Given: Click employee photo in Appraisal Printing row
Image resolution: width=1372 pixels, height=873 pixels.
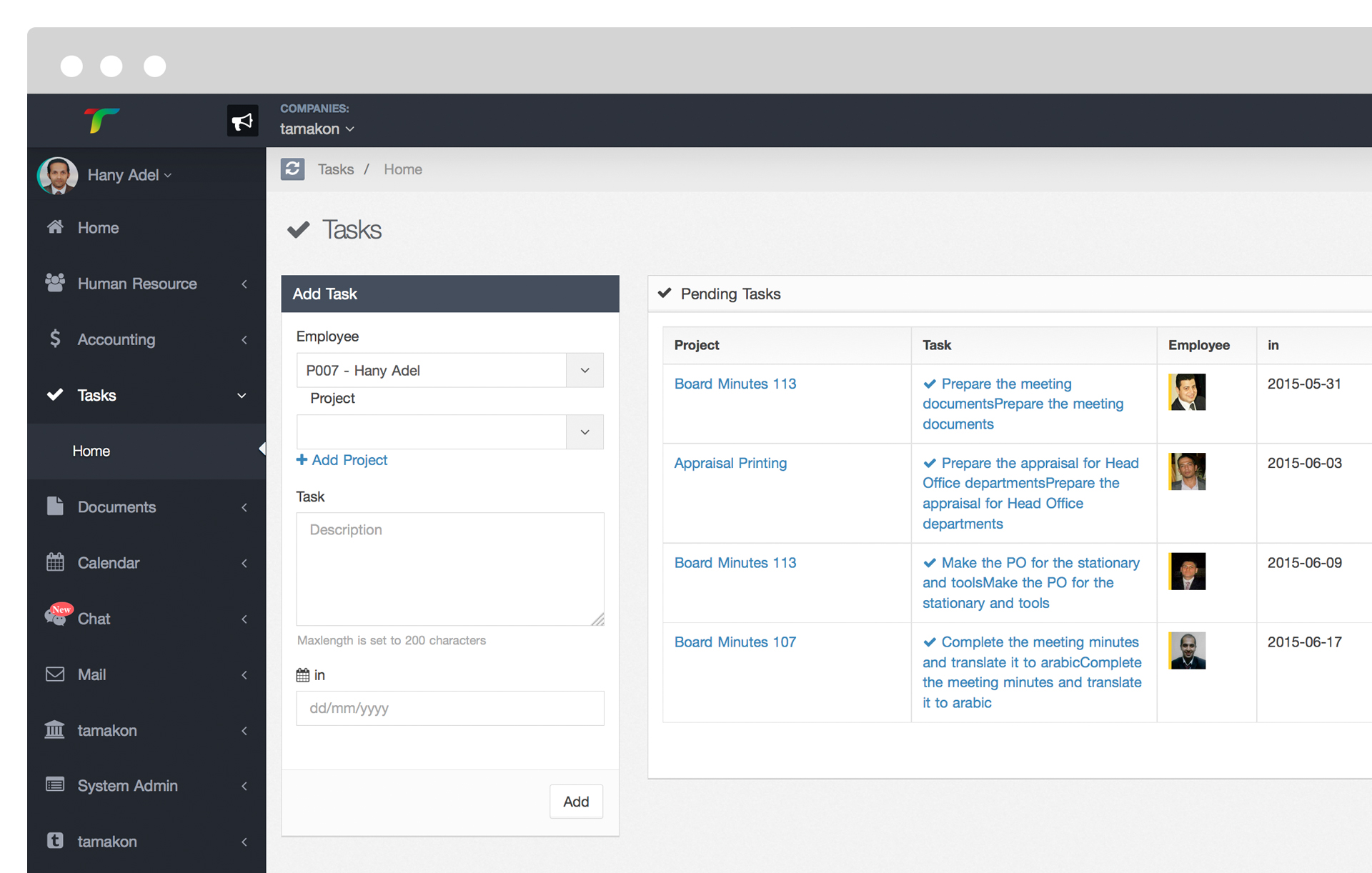Looking at the screenshot, I should point(1187,472).
